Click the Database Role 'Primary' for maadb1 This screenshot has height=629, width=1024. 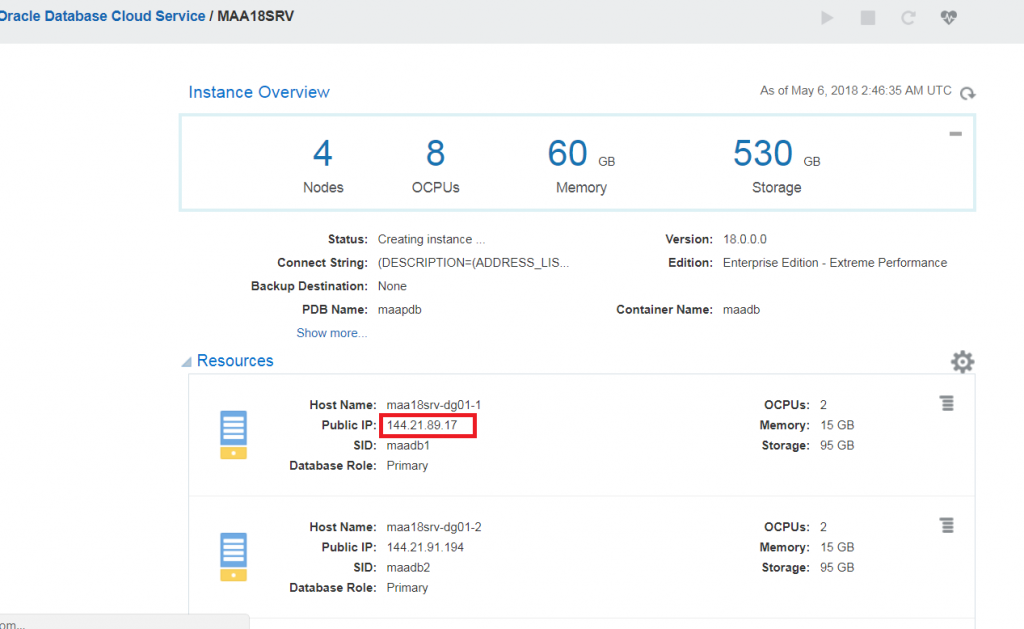point(408,466)
